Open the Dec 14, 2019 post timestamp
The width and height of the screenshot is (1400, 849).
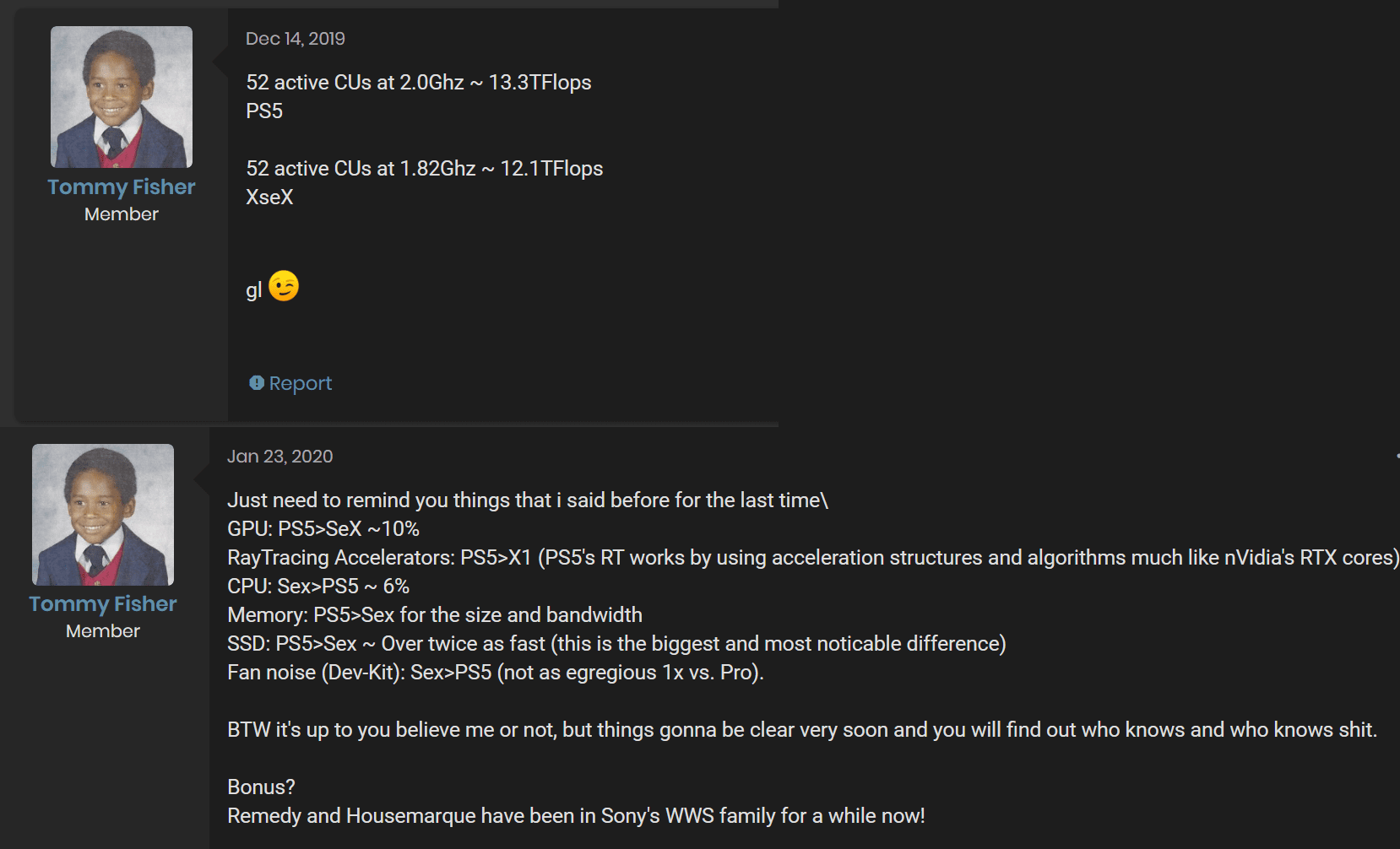pos(295,39)
